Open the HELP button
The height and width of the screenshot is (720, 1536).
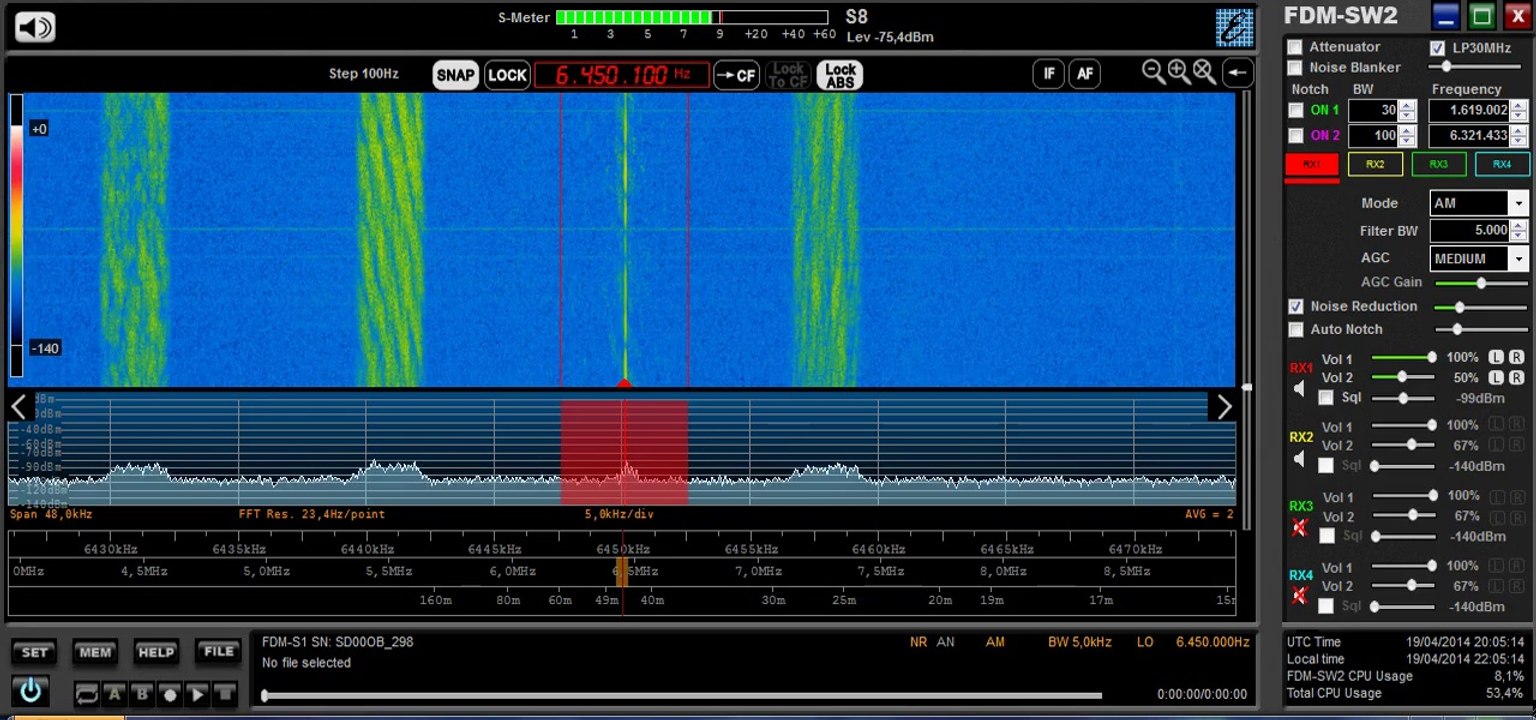[156, 652]
